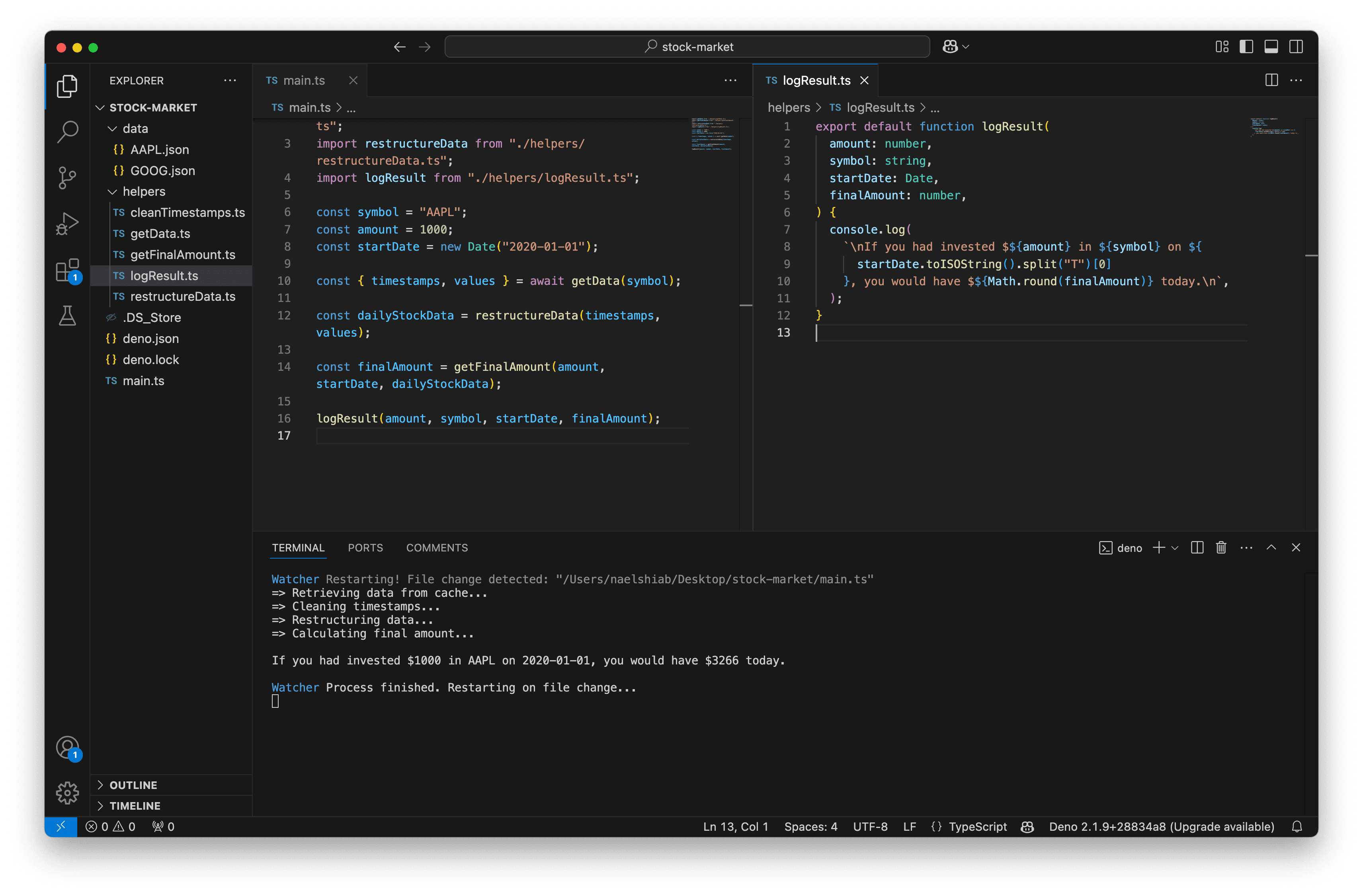This screenshot has height=896, width=1363.
Task: Collapse the data folder
Action: [171, 129]
